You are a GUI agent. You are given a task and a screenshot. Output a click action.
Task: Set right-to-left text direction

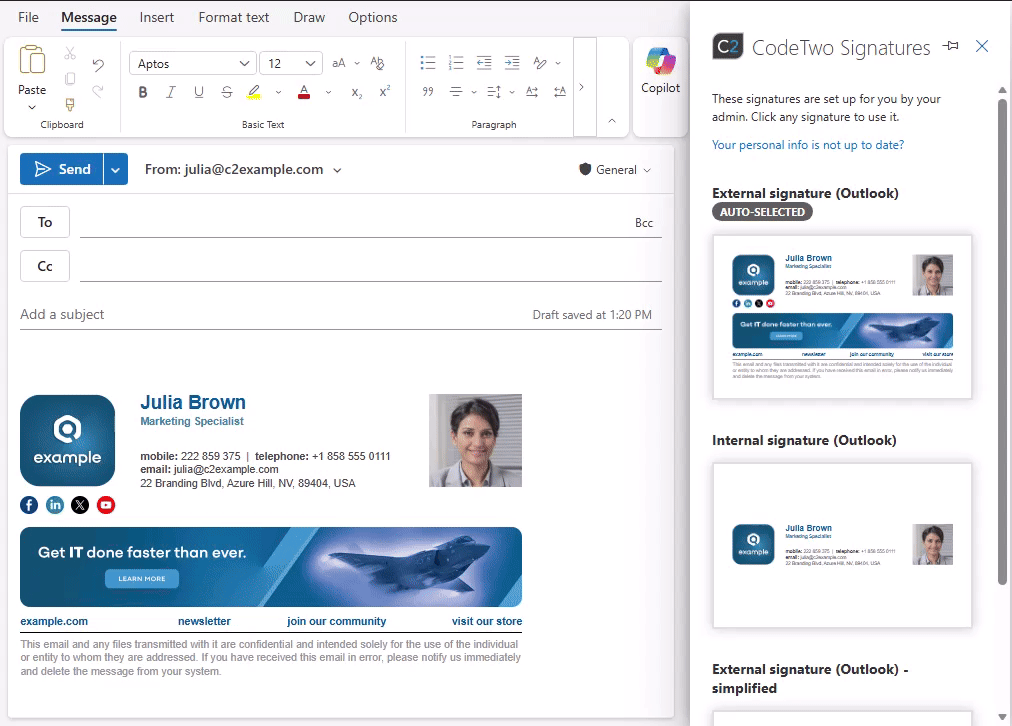[x=560, y=92]
